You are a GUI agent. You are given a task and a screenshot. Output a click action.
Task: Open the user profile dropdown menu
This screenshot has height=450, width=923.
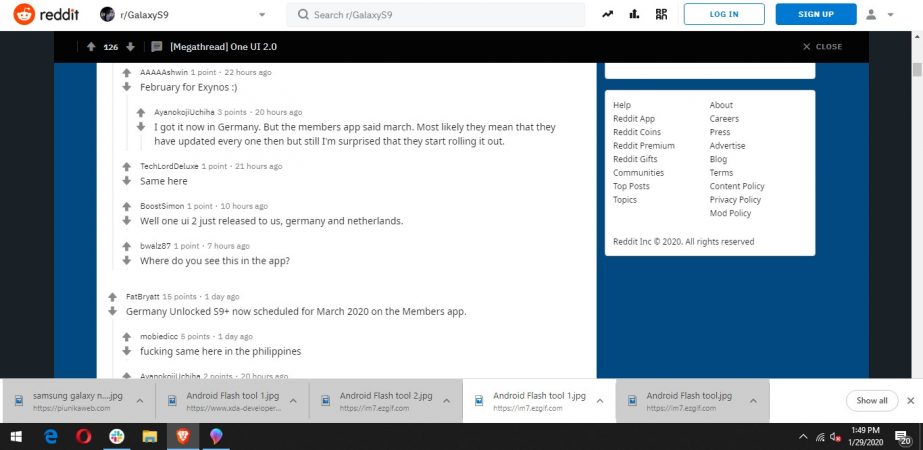tap(880, 15)
